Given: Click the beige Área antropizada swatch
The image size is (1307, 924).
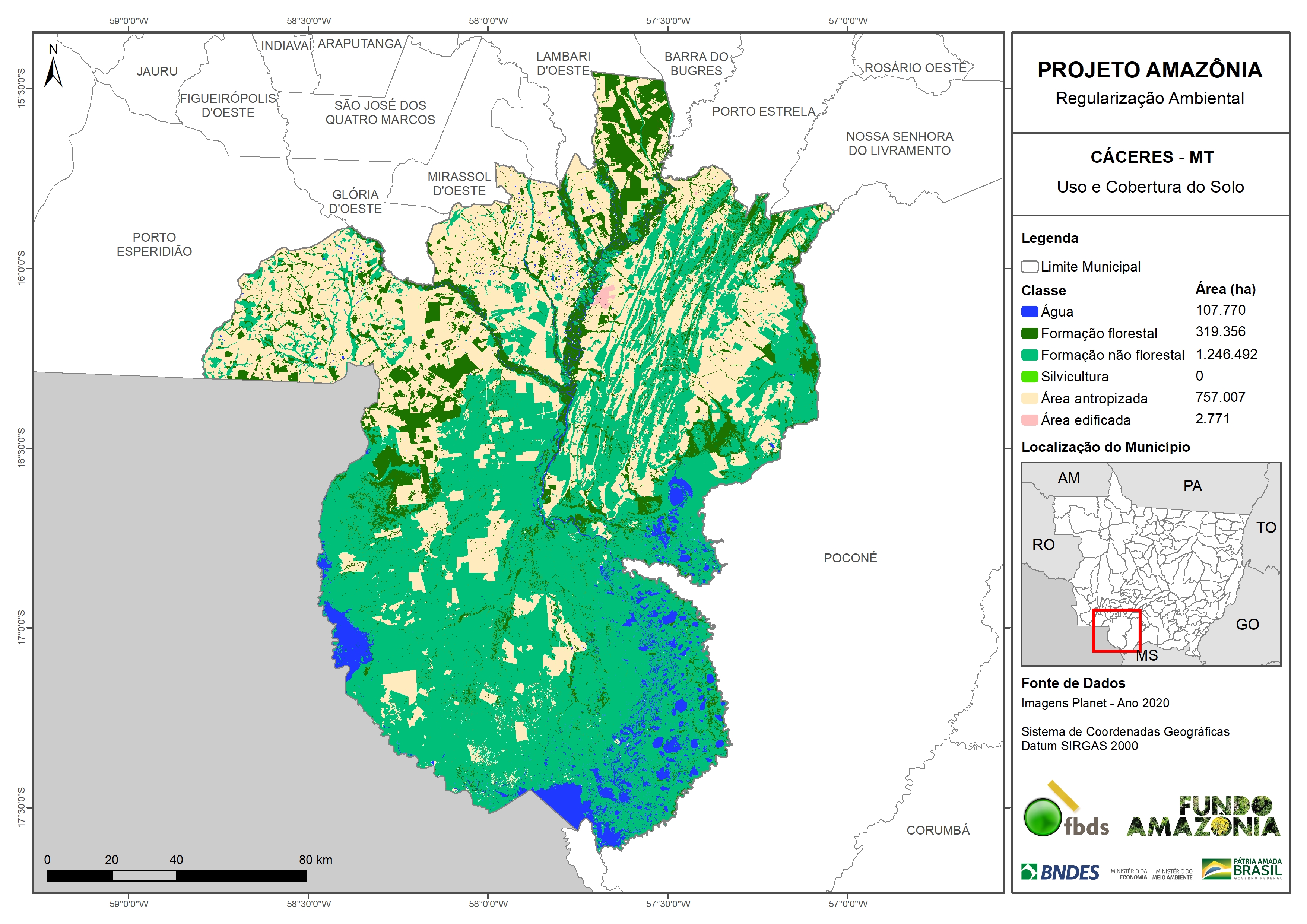Looking at the screenshot, I should (x=1029, y=399).
